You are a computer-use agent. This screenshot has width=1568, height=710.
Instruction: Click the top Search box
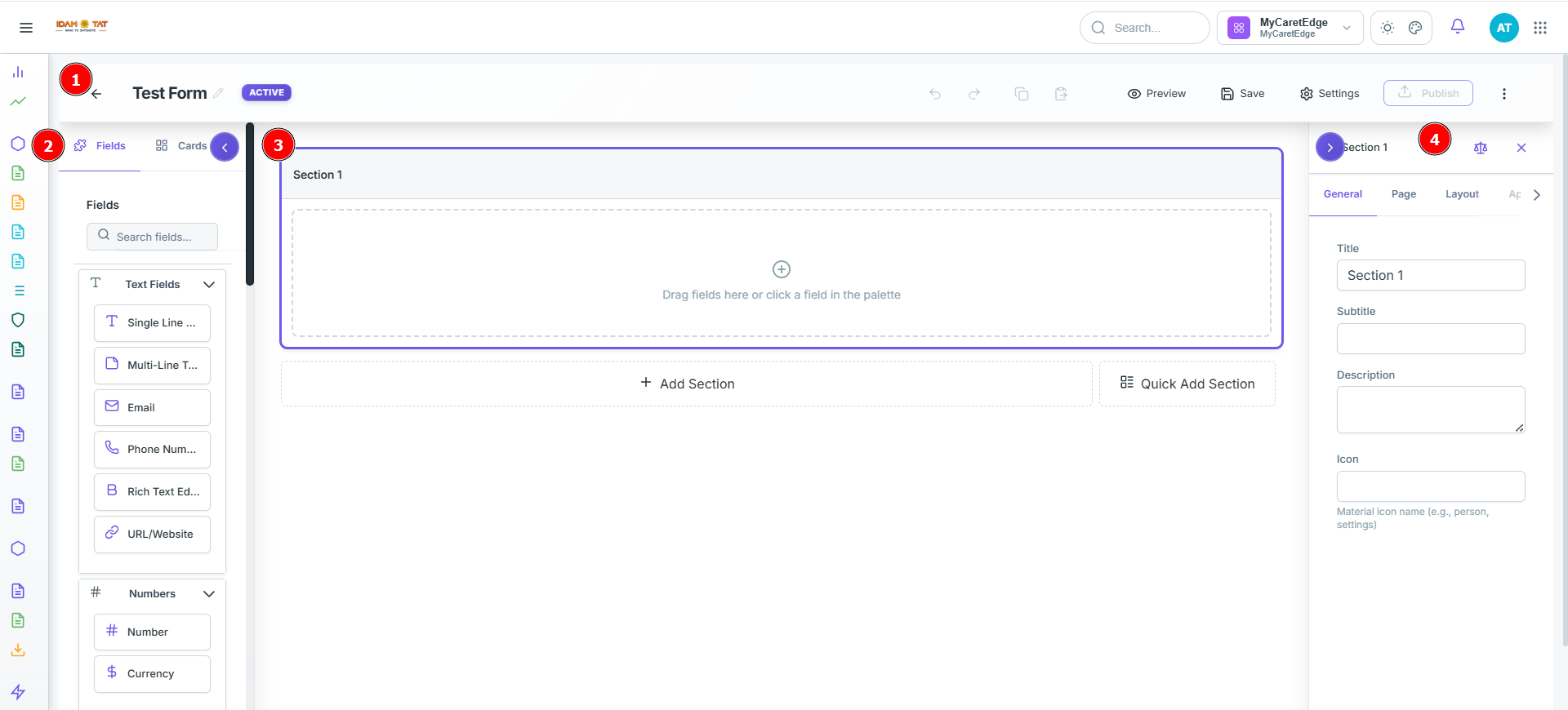(1144, 28)
